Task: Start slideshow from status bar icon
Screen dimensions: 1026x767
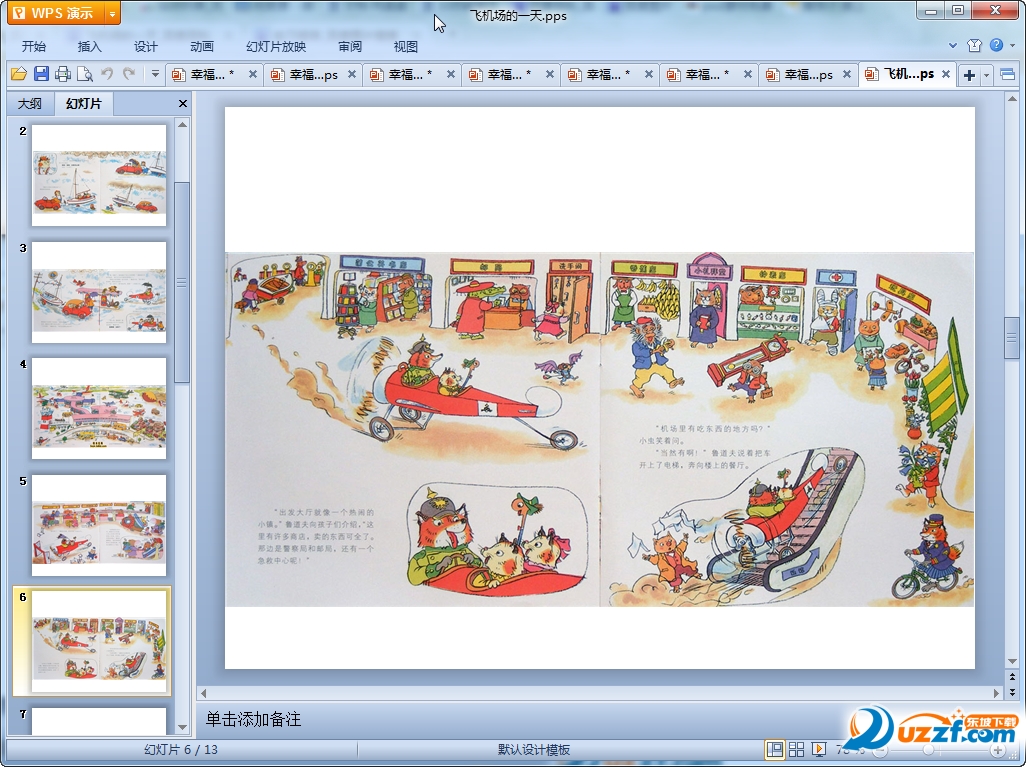Action: (x=819, y=749)
